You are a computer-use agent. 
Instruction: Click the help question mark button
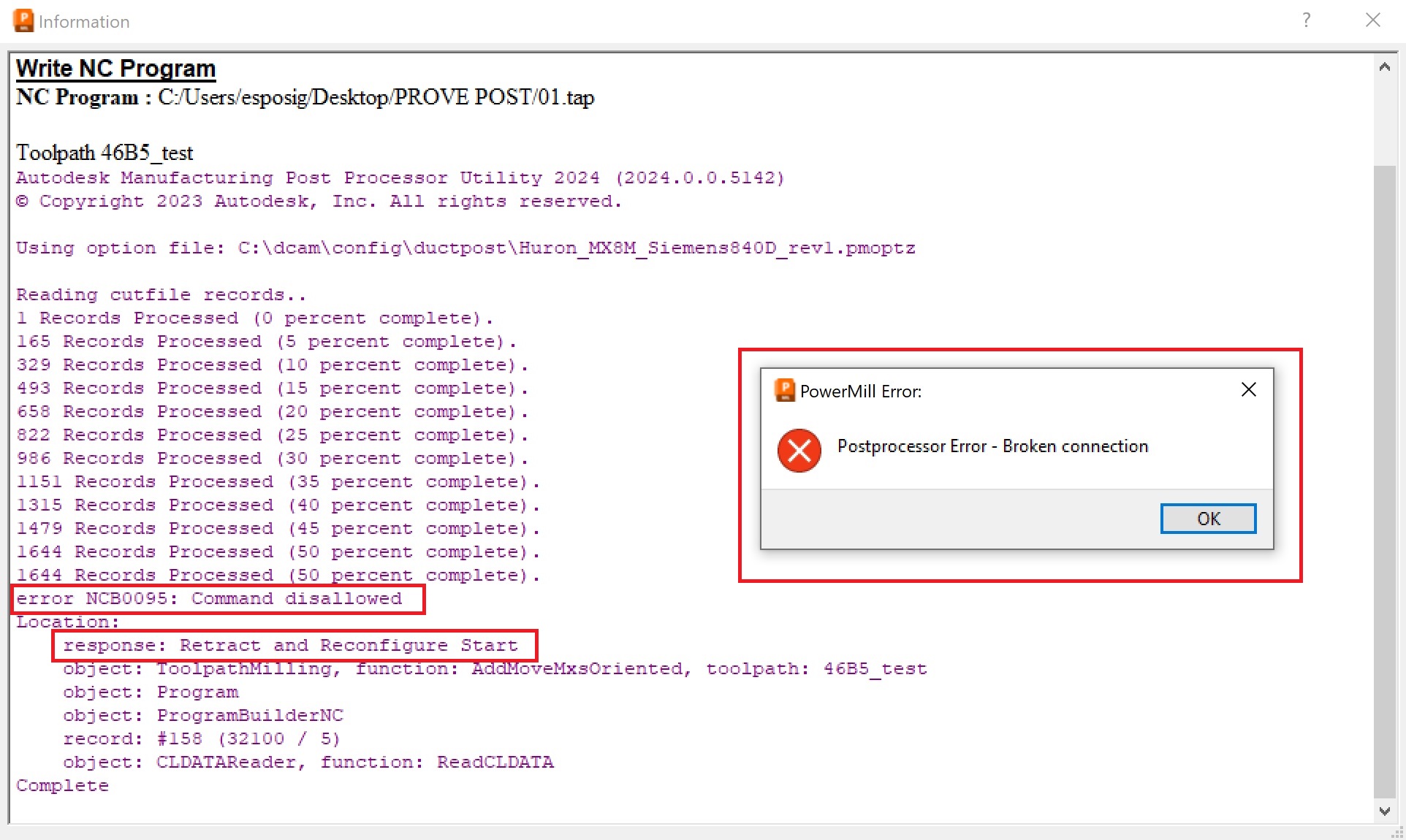pyautogui.click(x=1306, y=20)
